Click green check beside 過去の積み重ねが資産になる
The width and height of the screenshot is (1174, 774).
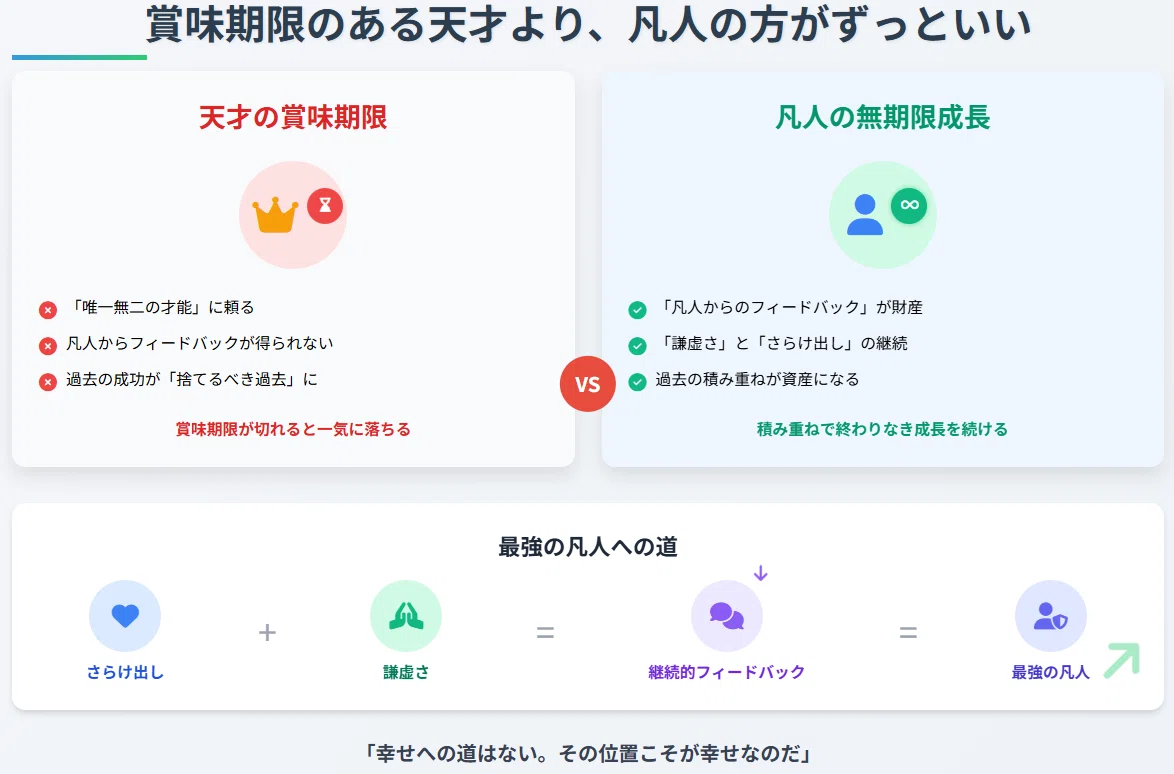[x=637, y=382]
